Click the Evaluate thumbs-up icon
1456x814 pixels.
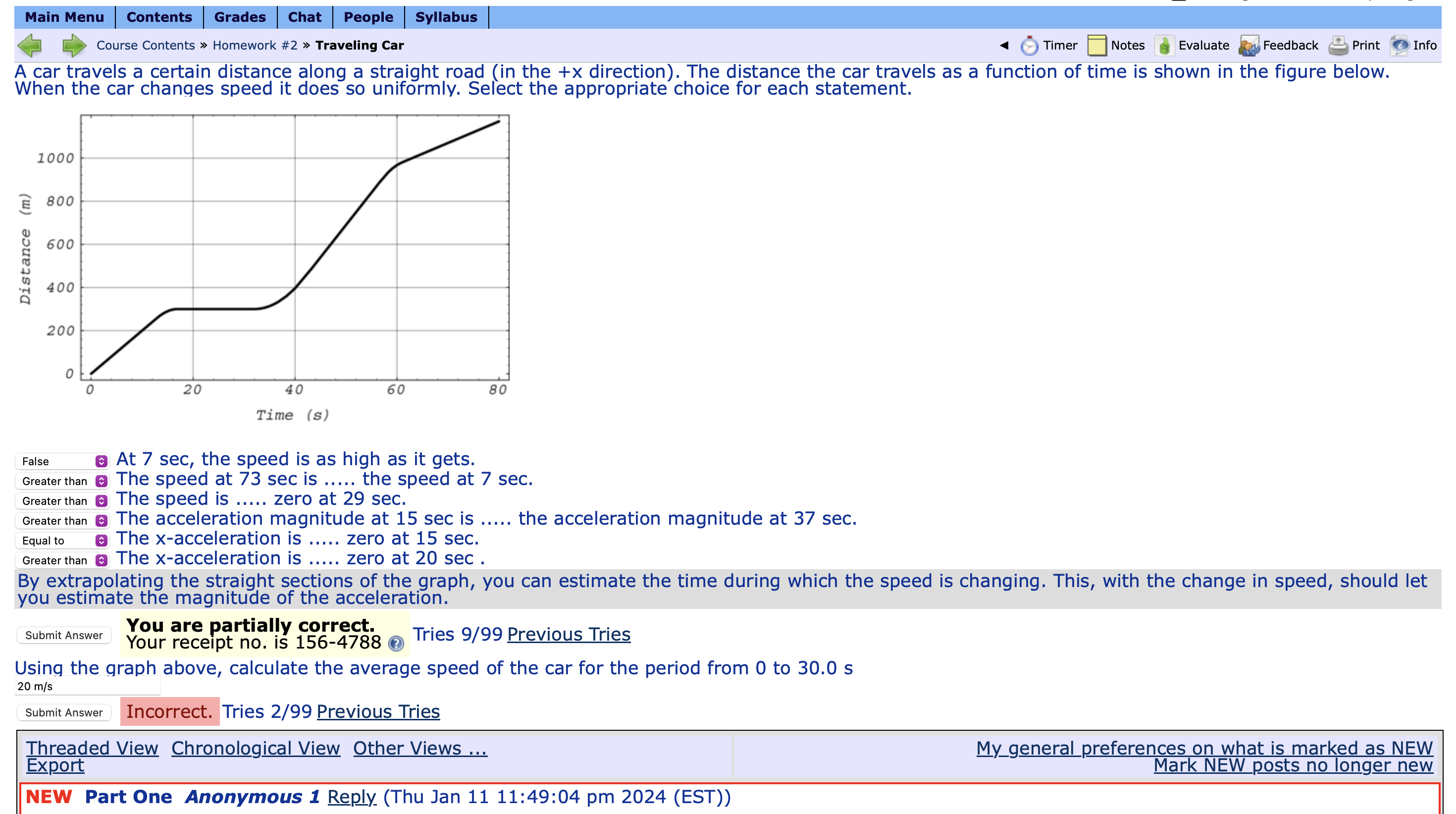[x=1164, y=45]
